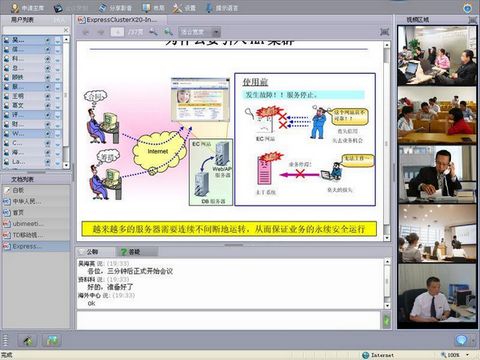Open the 中华人民... document

tap(36, 201)
